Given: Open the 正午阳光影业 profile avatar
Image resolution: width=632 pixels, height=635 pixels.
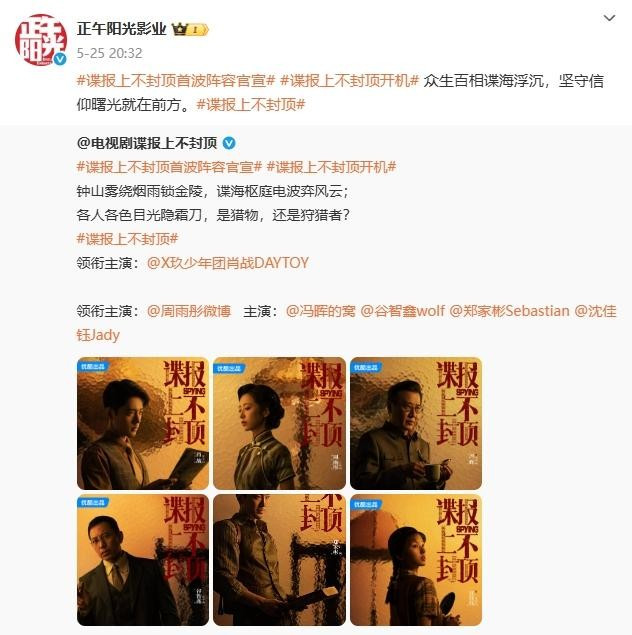Looking at the screenshot, I should (x=40, y=39).
